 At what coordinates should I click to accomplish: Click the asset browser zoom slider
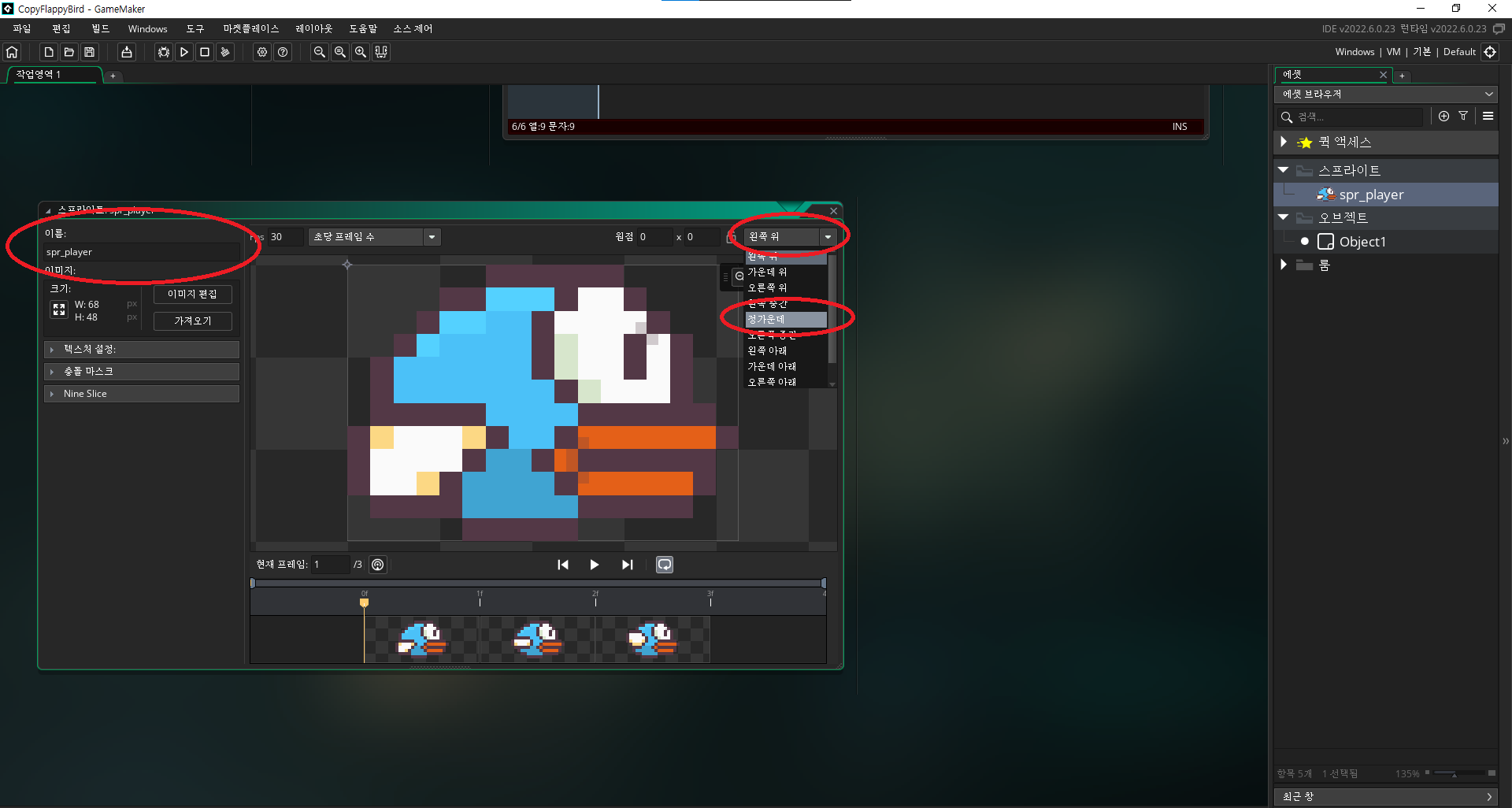click(1461, 773)
